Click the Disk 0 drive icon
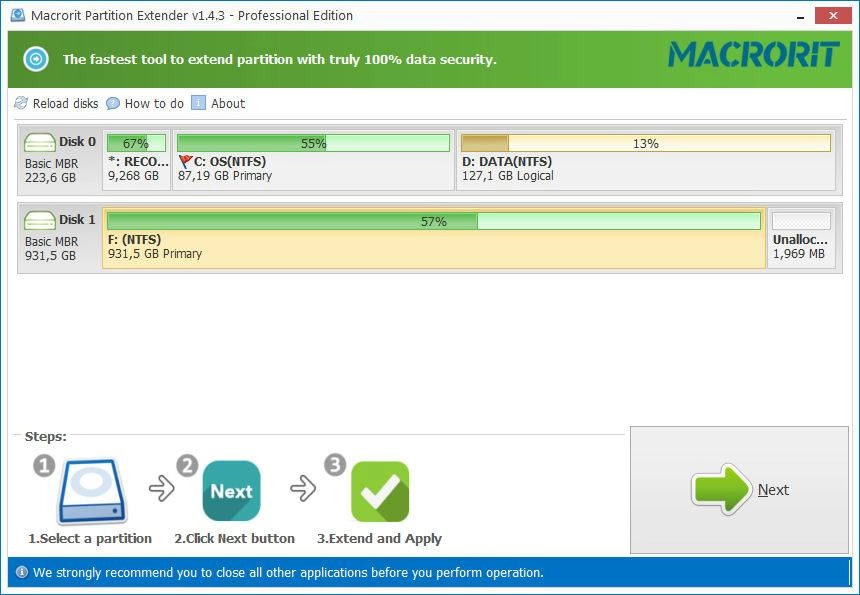Screen dimensions: 860x595 tap(39, 143)
